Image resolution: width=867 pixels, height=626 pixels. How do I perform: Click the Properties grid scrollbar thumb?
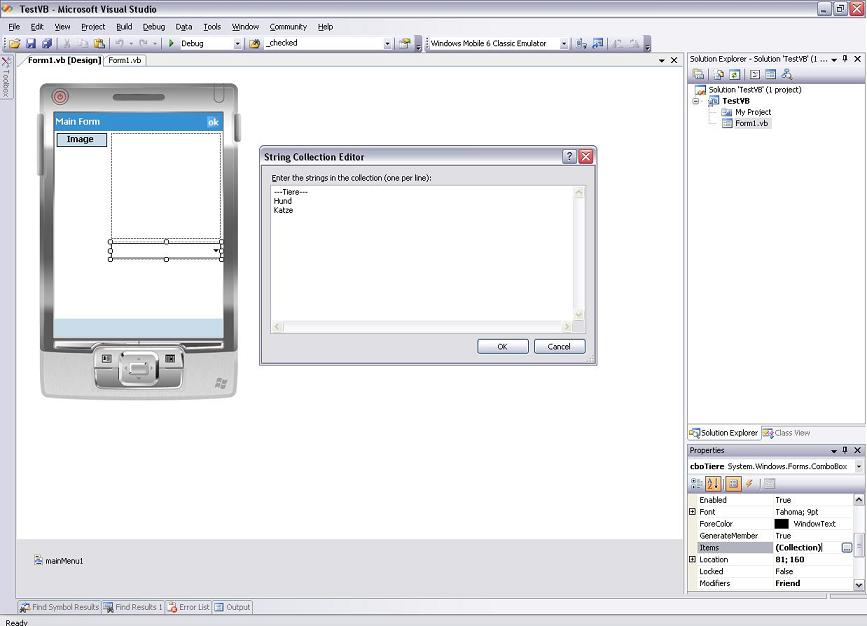click(859, 545)
